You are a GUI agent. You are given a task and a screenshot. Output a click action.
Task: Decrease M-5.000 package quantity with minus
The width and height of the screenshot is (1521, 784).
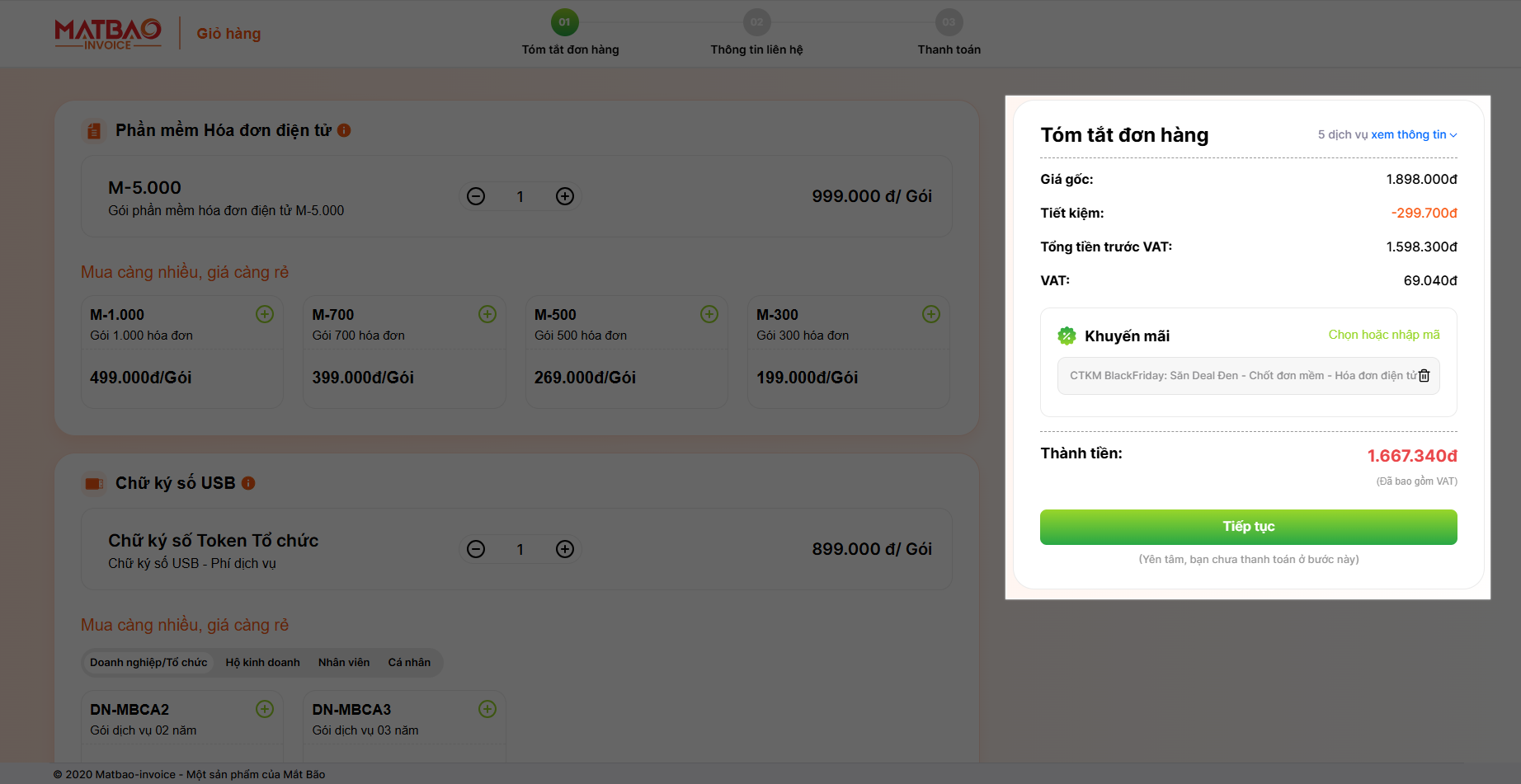476,196
